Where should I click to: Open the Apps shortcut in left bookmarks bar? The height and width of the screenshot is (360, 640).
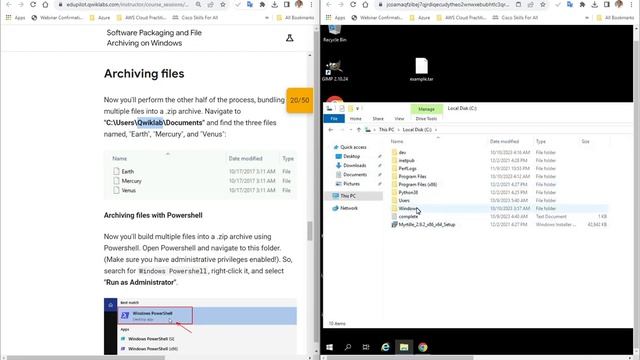point(16,18)
